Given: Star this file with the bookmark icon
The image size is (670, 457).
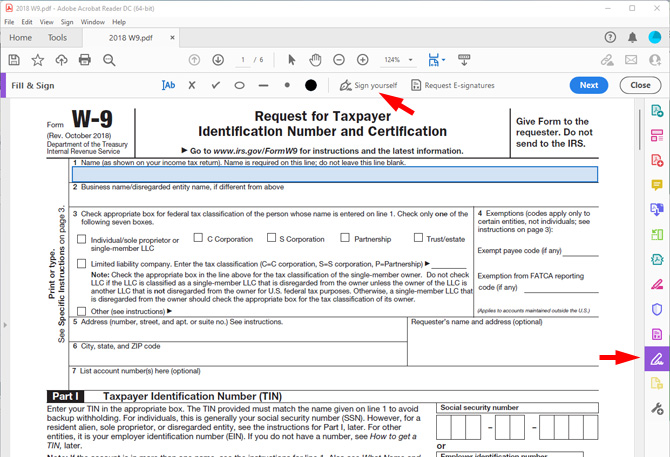Looking at the screenshot, I should (x=38, y=60).
